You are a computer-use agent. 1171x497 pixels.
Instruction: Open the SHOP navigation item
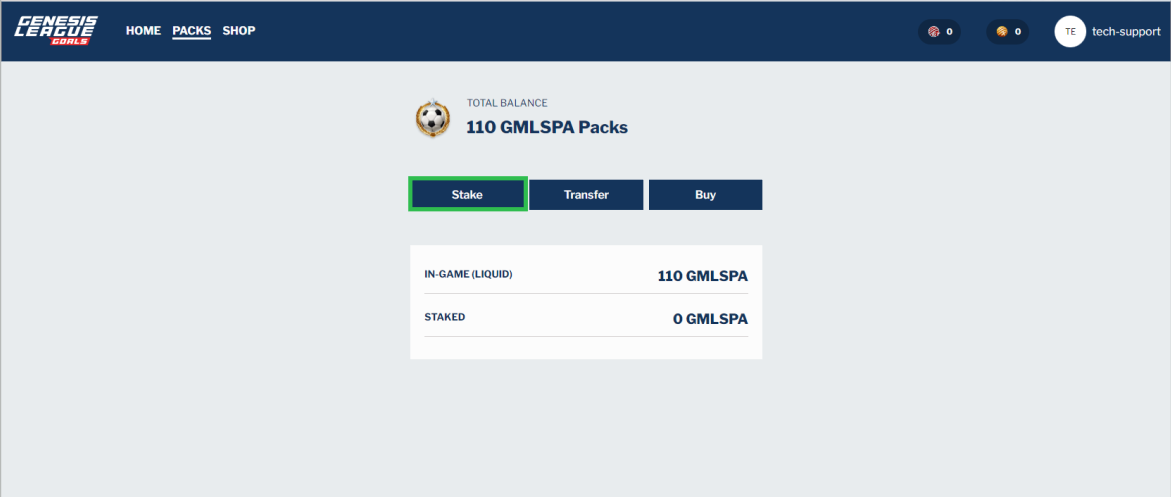tap(239, 31)
